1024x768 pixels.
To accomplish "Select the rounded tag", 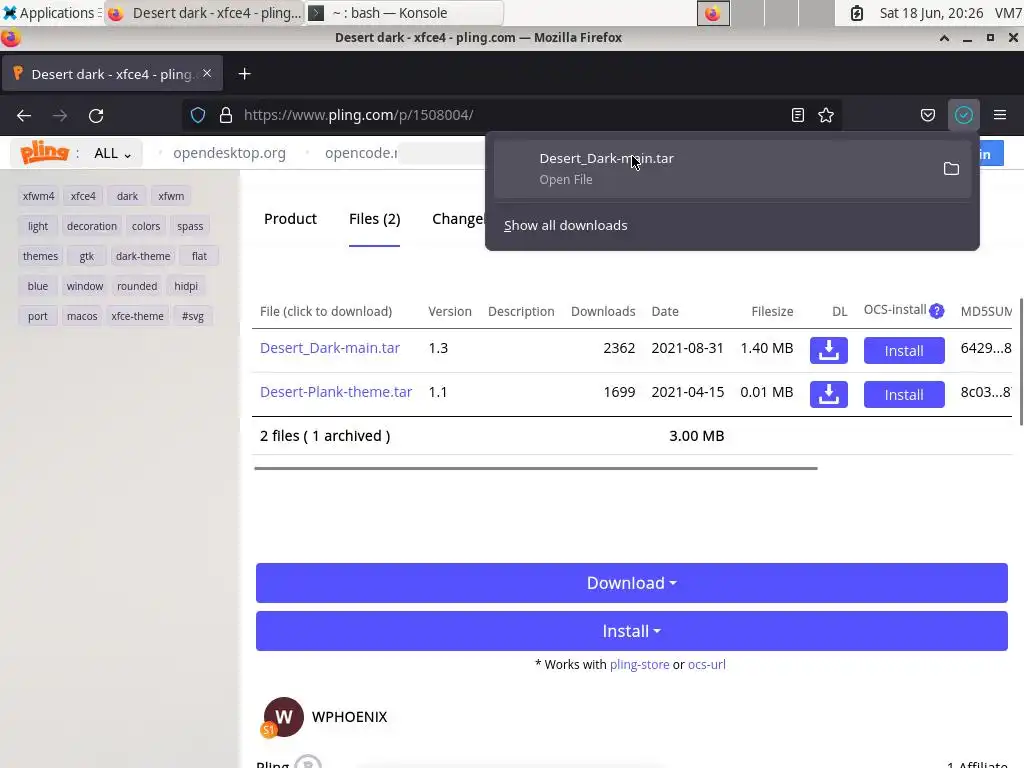I will (137, 286).
